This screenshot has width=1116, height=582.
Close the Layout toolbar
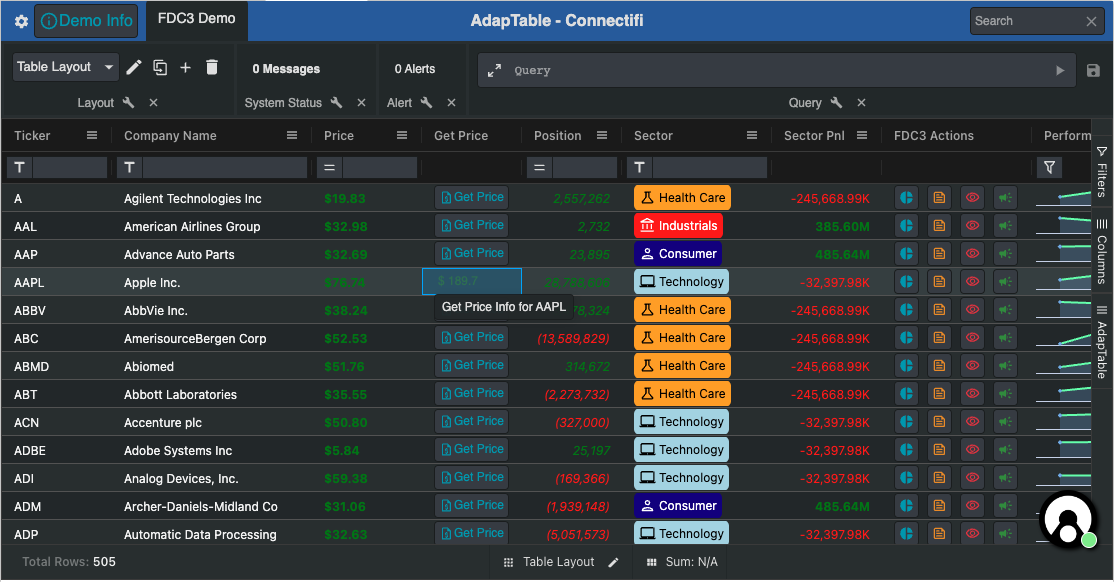click(153, 102)
